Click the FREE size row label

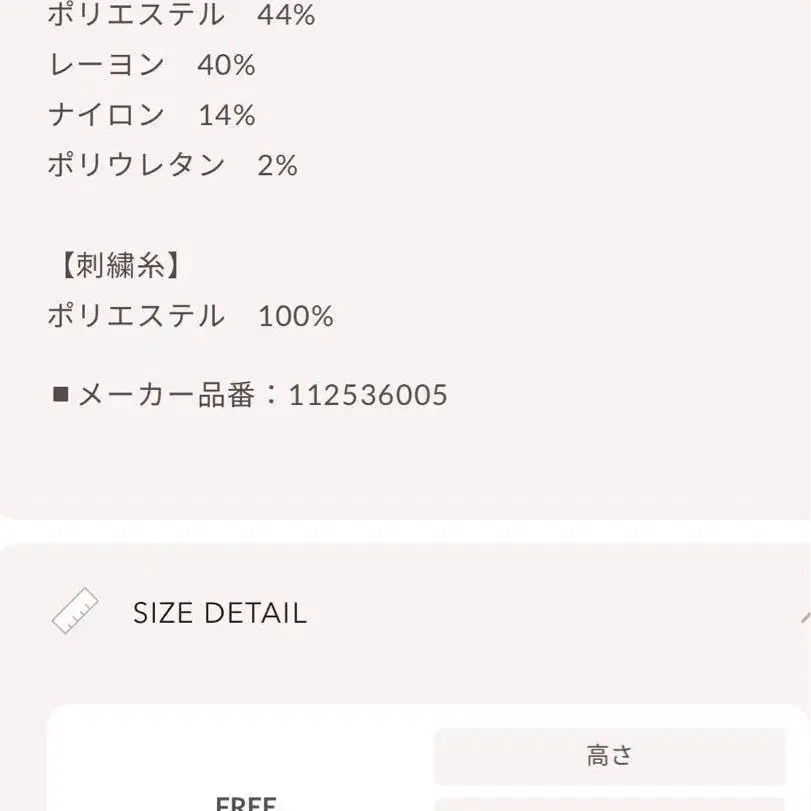tap(246, 802)
